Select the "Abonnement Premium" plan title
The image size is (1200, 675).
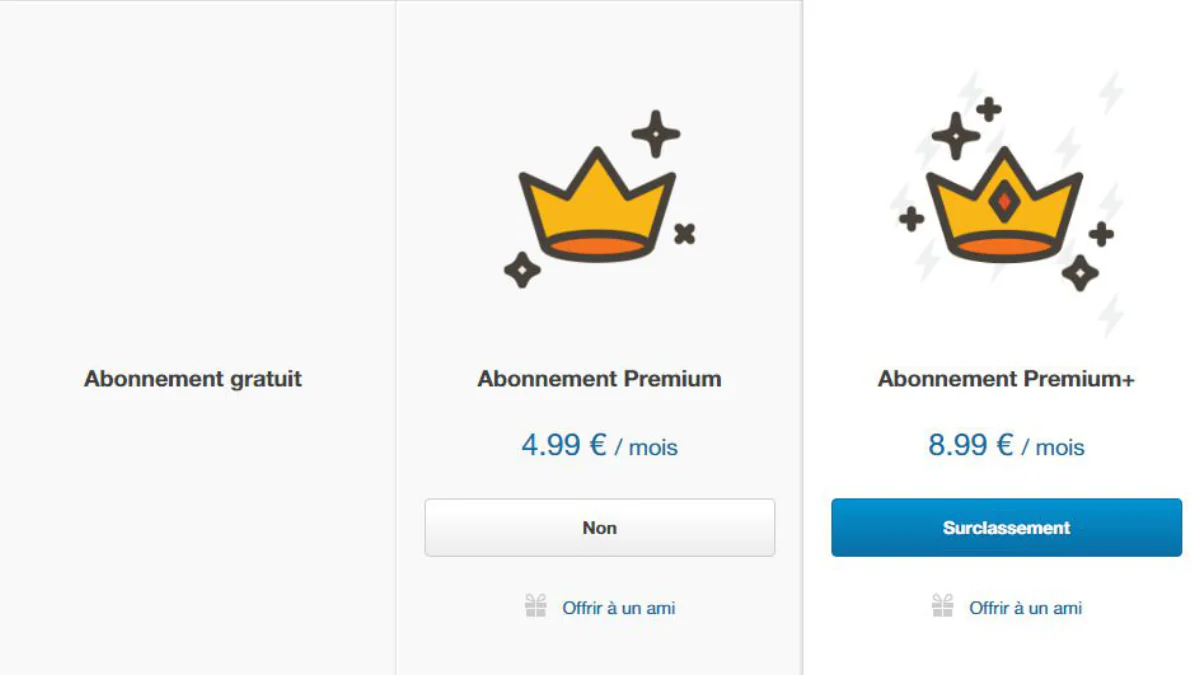[x=599, y=379]
